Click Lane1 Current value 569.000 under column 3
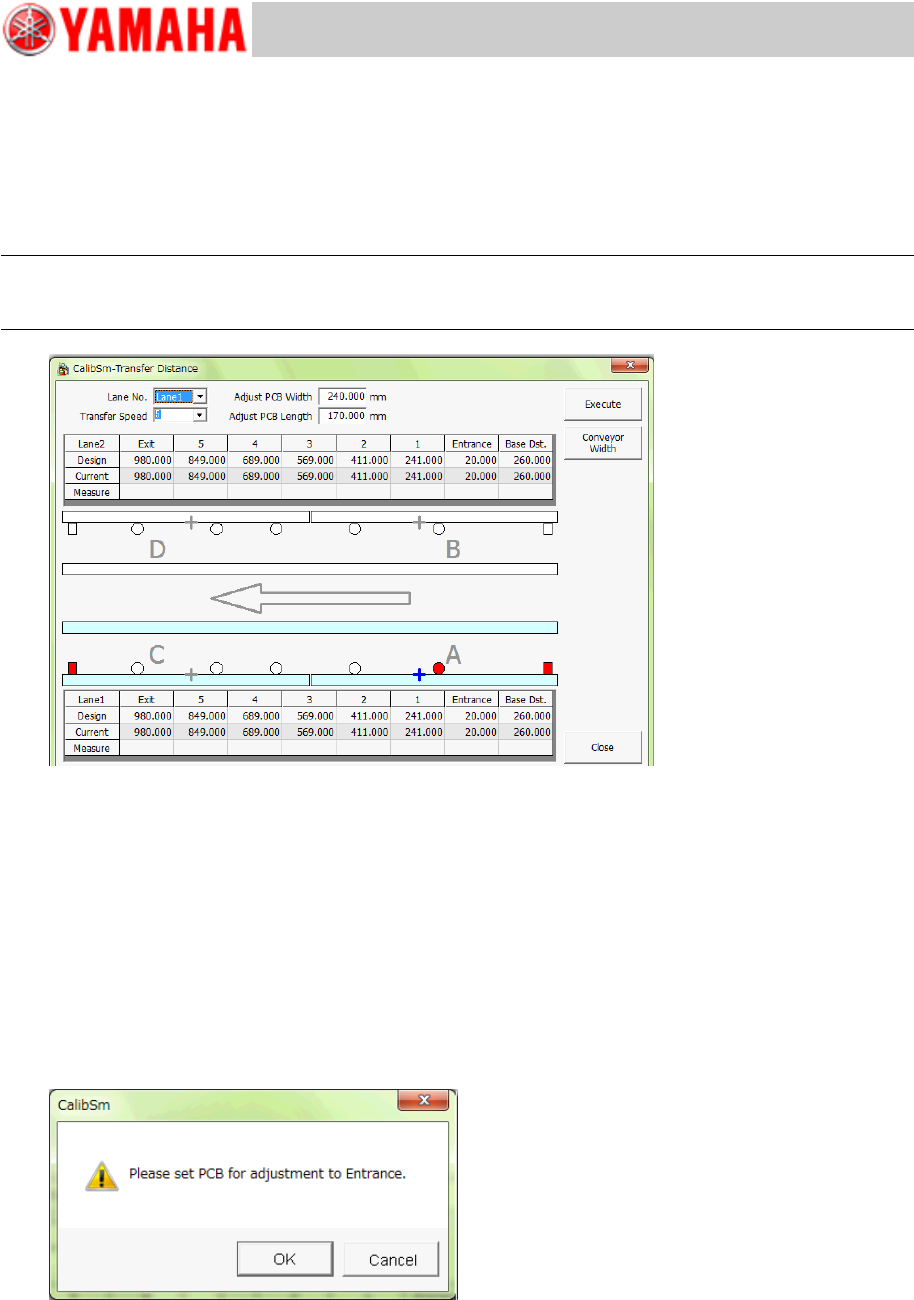 click(x=309, y=732)
